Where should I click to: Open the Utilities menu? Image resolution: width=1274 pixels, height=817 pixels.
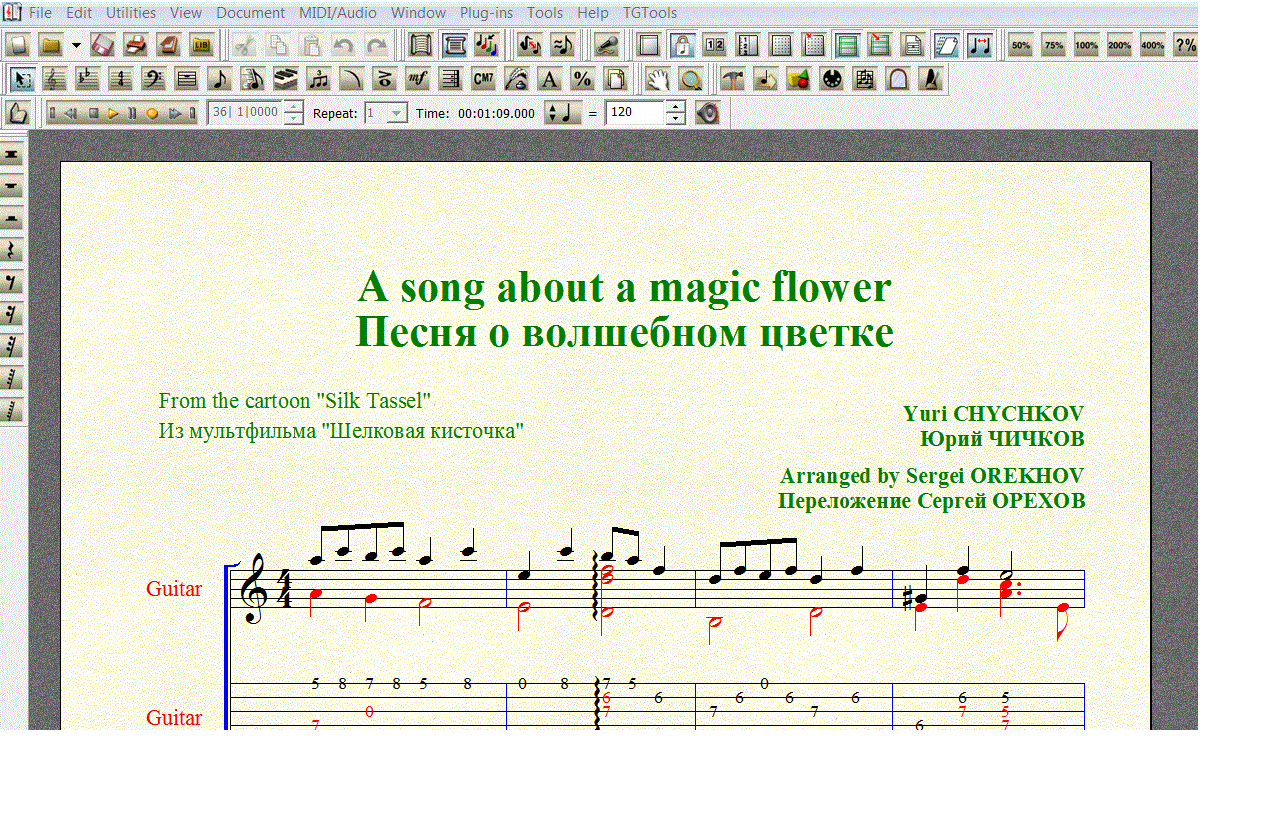[131, 13]
